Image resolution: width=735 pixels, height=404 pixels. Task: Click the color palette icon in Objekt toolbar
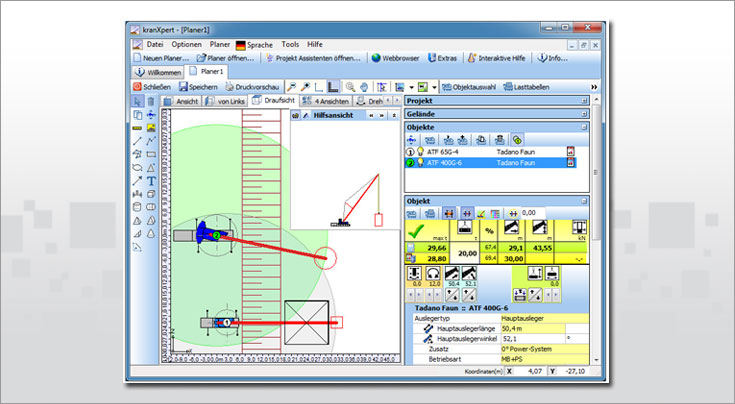pyautogui.click(x=494, y=214)
